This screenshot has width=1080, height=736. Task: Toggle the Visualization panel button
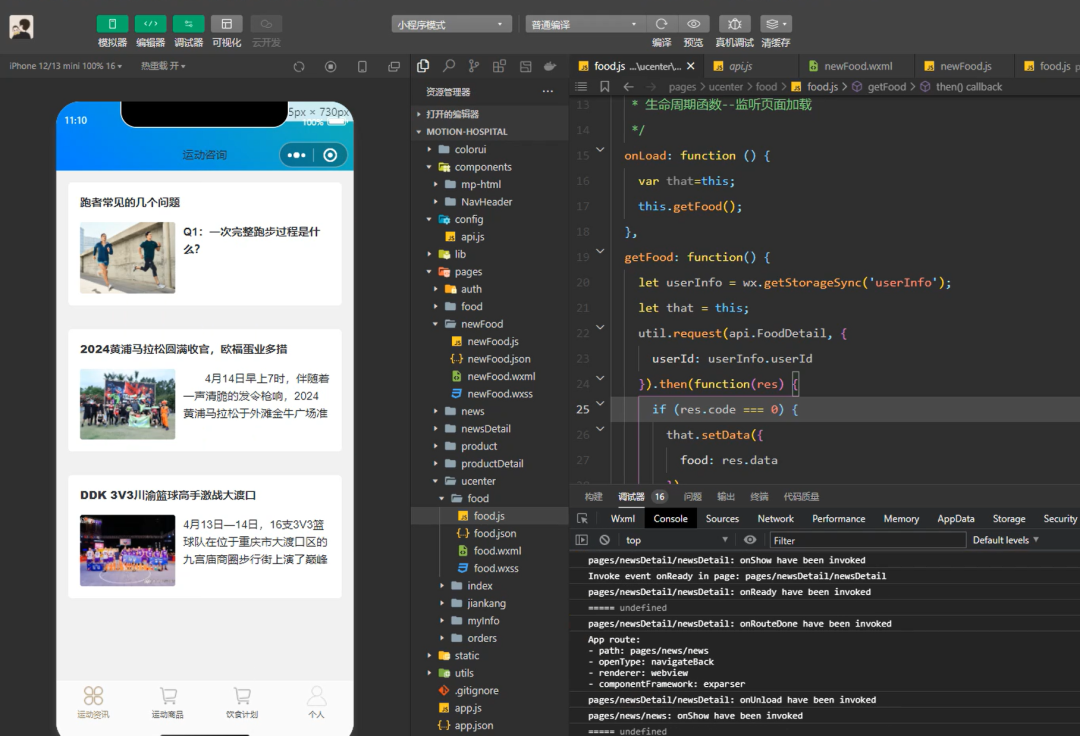tap(227, 23)
